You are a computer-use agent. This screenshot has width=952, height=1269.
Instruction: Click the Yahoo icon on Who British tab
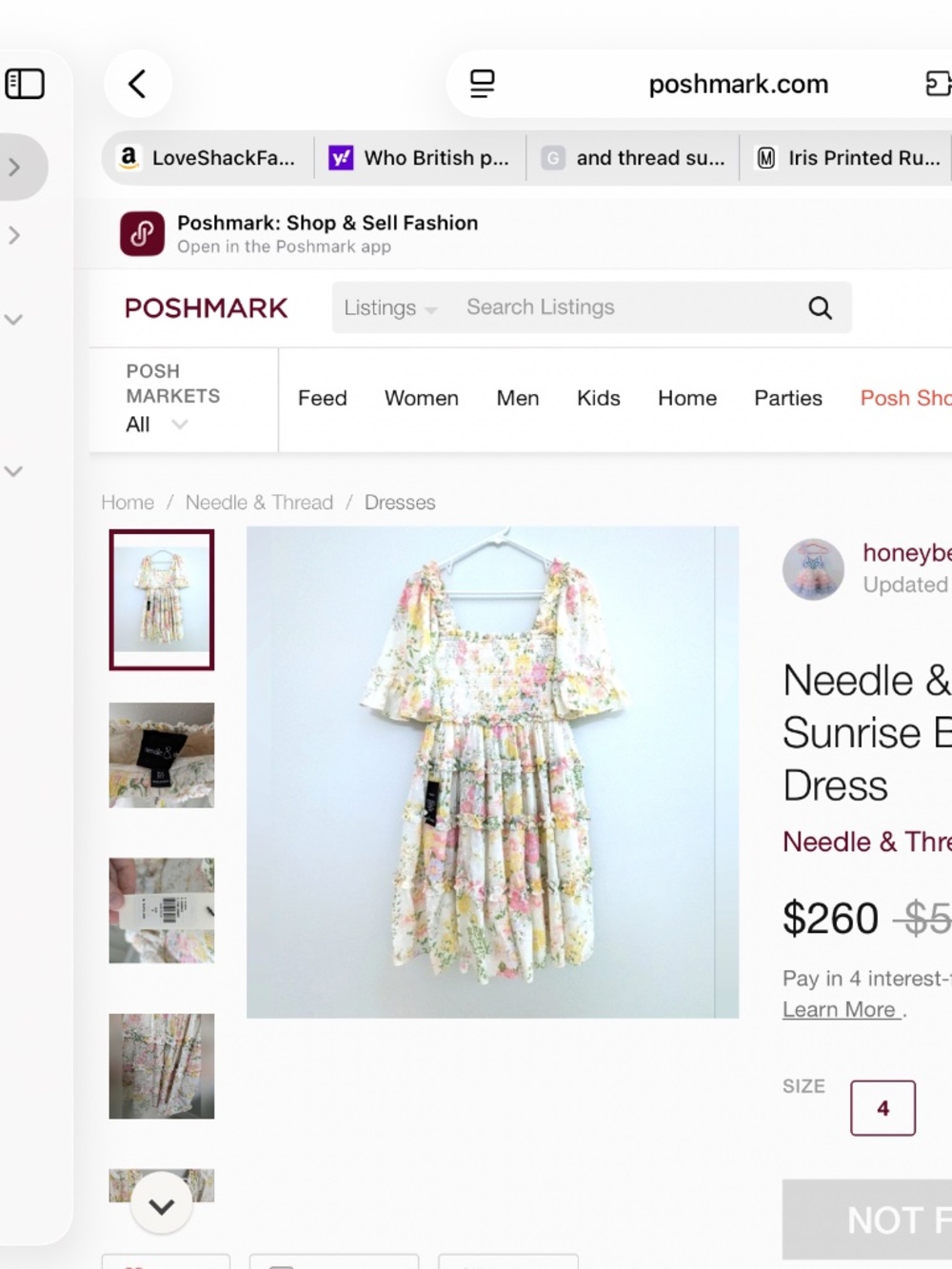coord(341,158)
